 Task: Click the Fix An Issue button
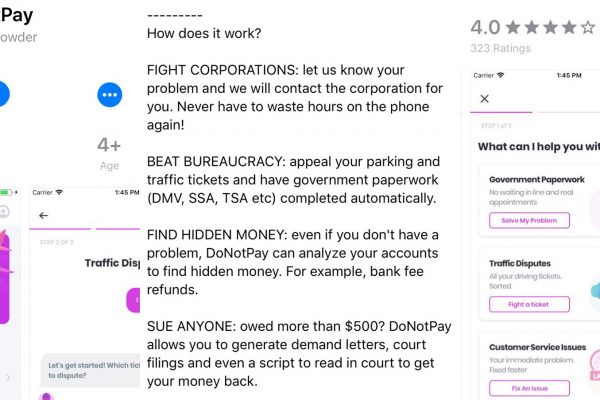[529, 388]
